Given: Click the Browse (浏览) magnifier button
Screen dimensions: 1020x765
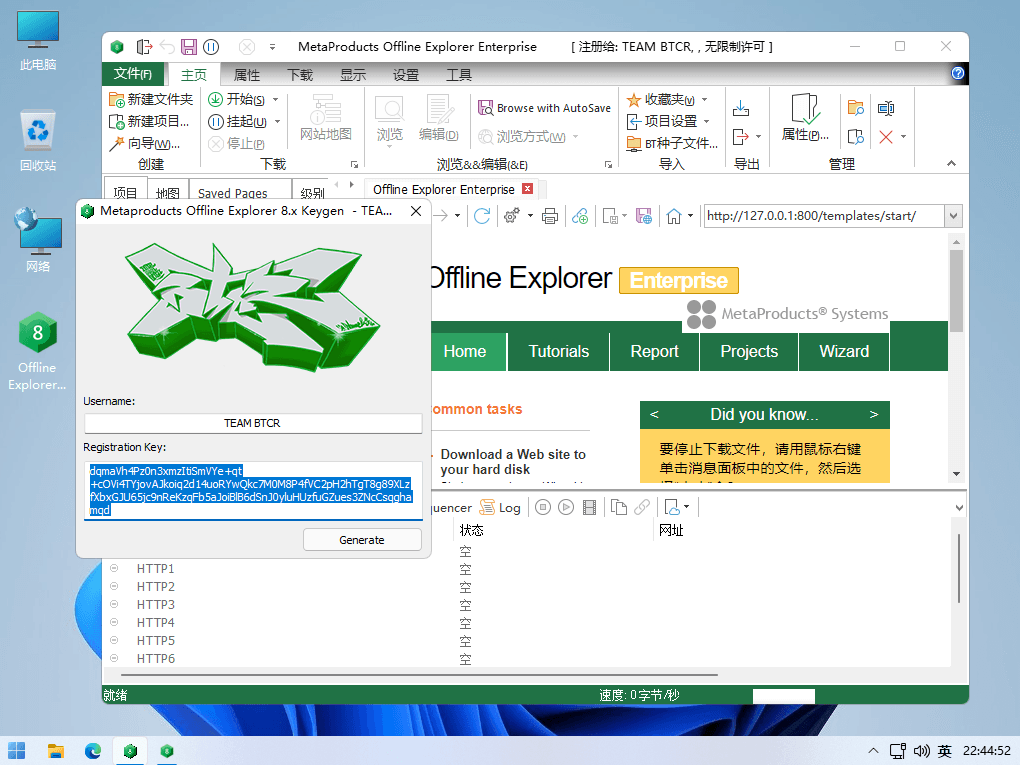Looking at the screenshot, I should (390, 118).
